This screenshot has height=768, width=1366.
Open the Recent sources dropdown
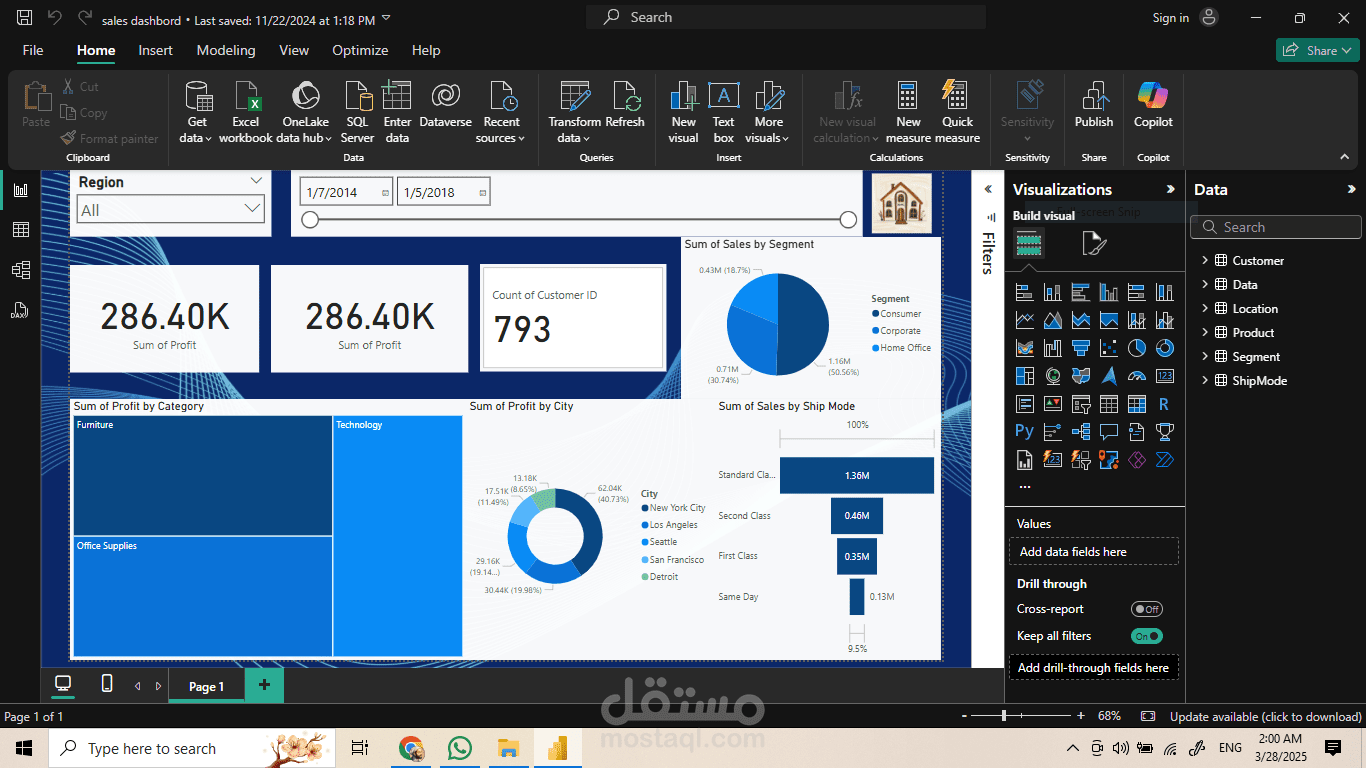501,112
